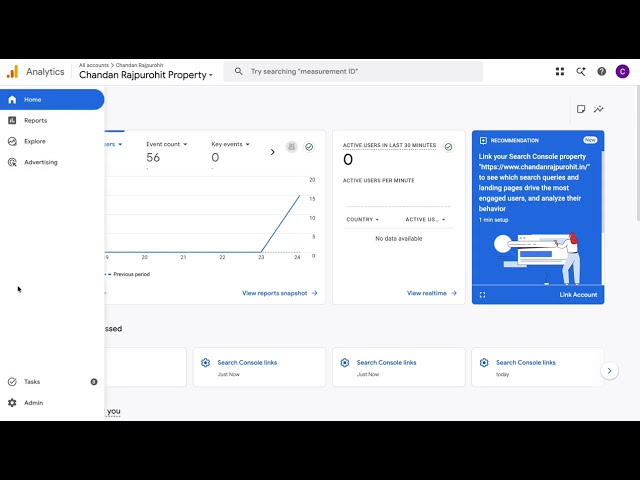Click the Advertising target icon
The image size is (640, 480).
(12, 162)
